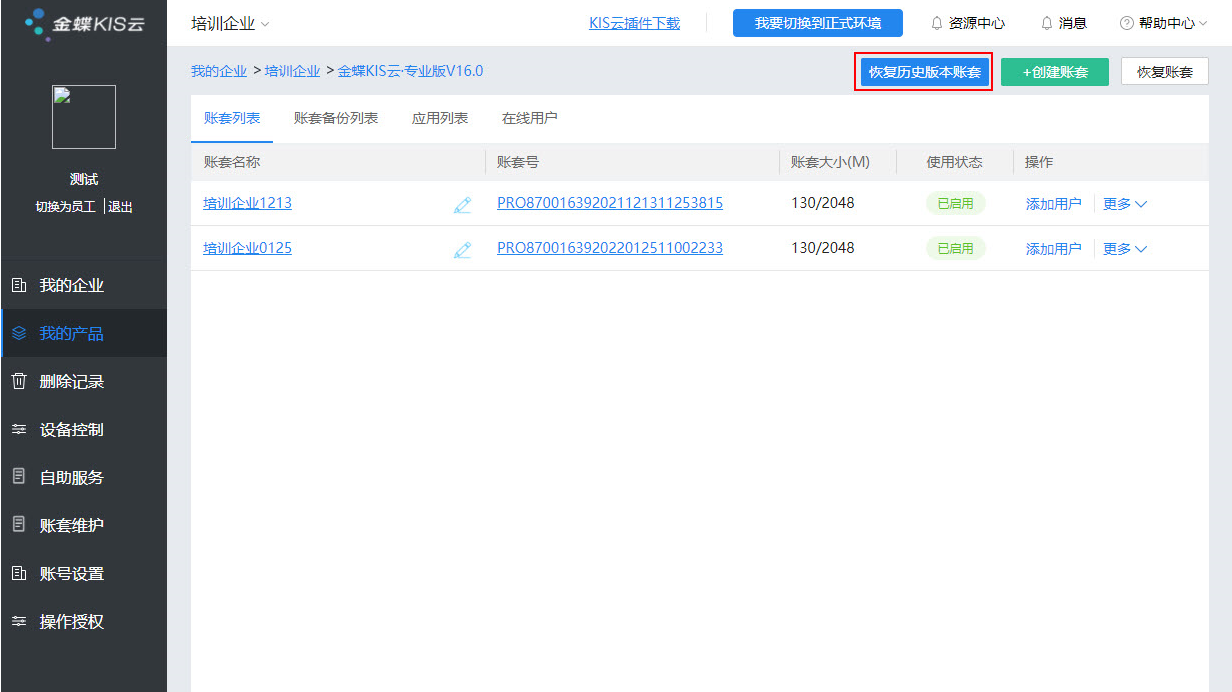Click 金蝶KIS云·专业版V16.0 in the breadcrumb
Screen dimensions: 1232x692
pos(411,71)
